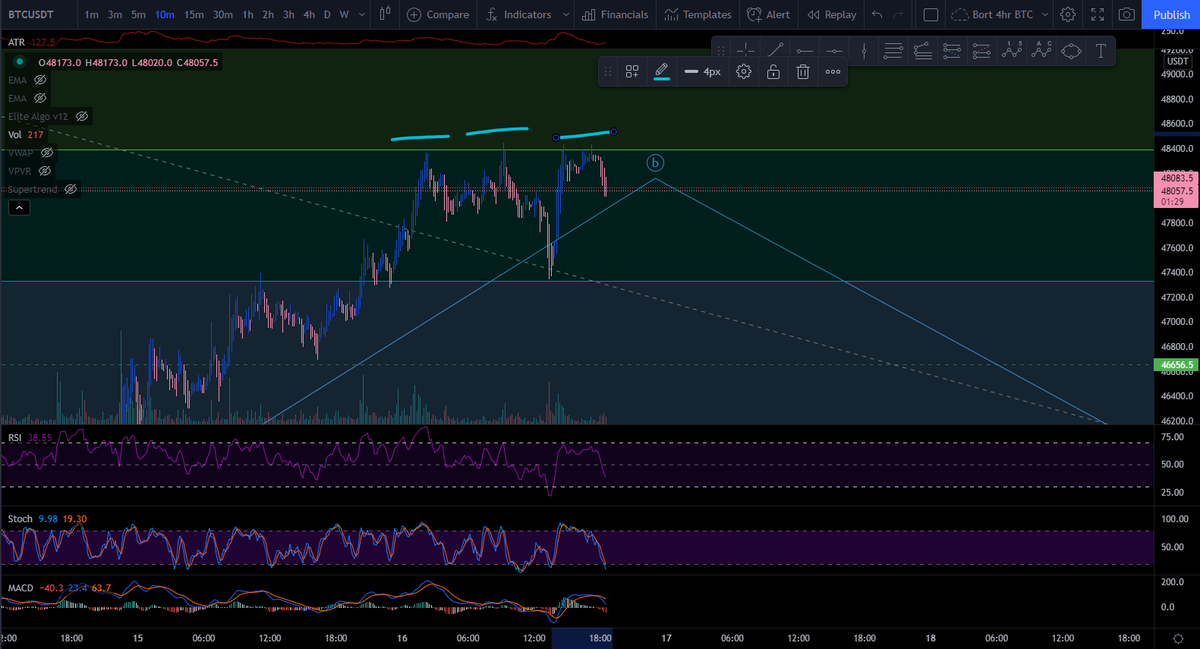1200x649 pixels.
Task: Click drawing templates icon in floating toolbar
Action: click(632, 72)
